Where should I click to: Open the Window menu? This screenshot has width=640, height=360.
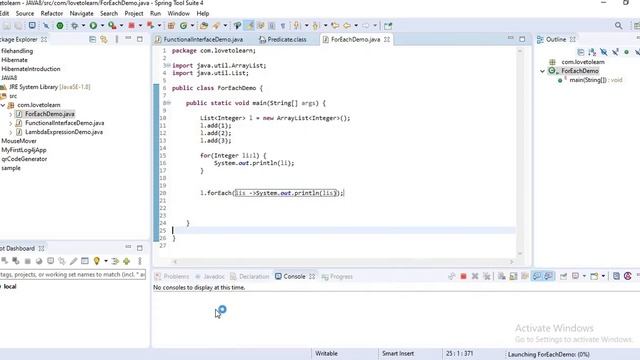click(178, 13)
